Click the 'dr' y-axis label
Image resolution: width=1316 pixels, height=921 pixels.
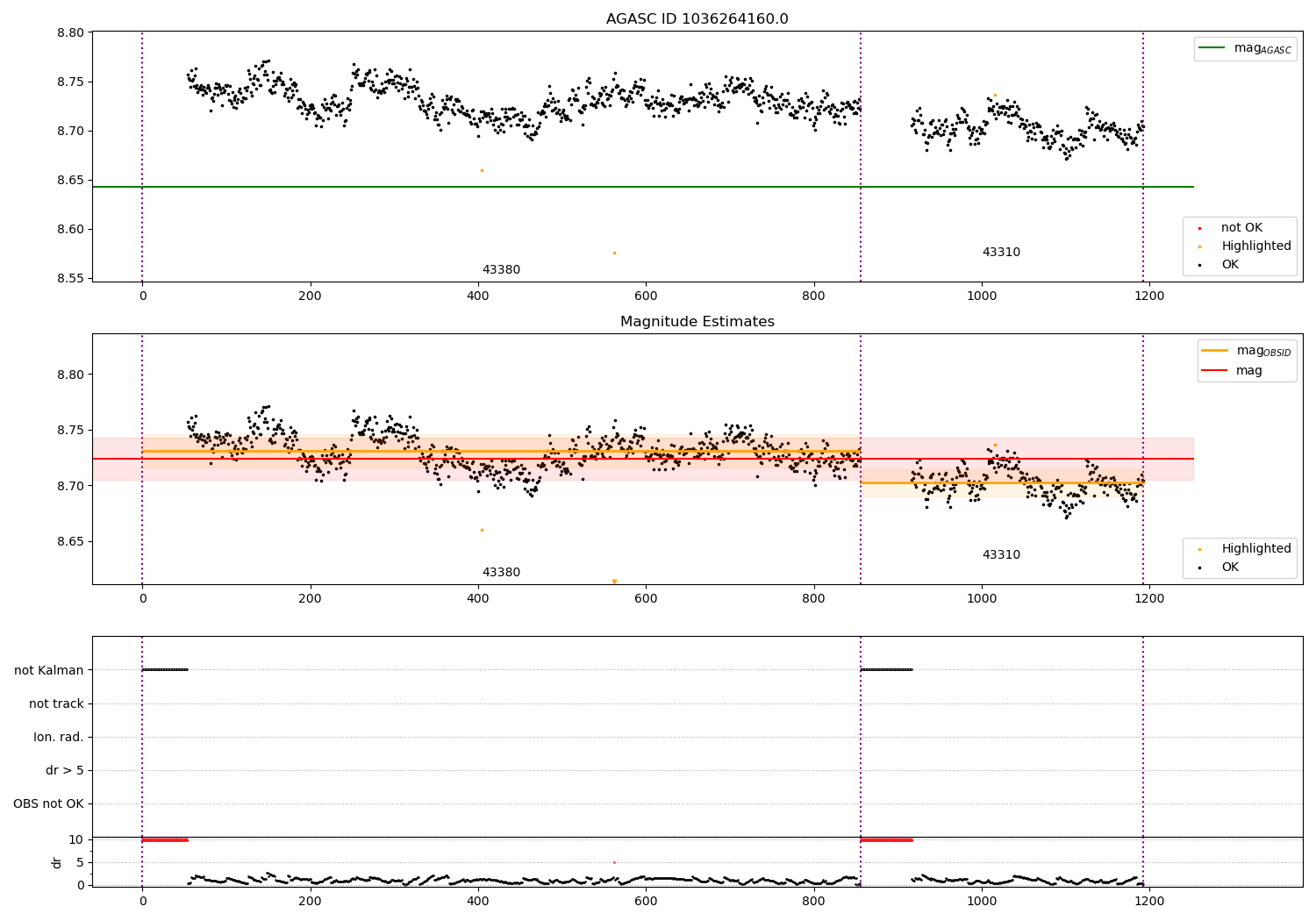(x=57, y=862)
